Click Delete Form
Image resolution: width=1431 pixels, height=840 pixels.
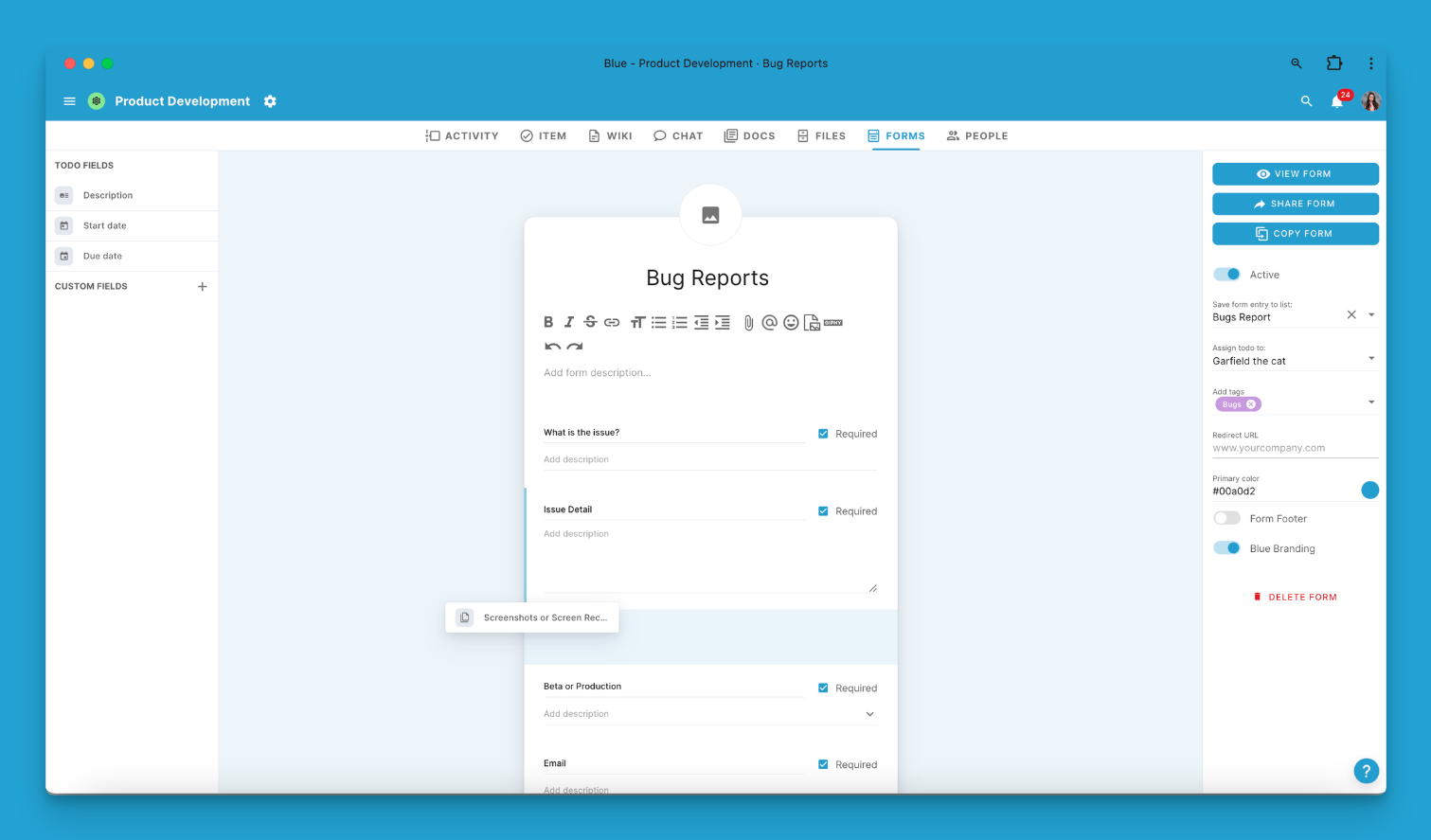click(x=1295, y=598)
